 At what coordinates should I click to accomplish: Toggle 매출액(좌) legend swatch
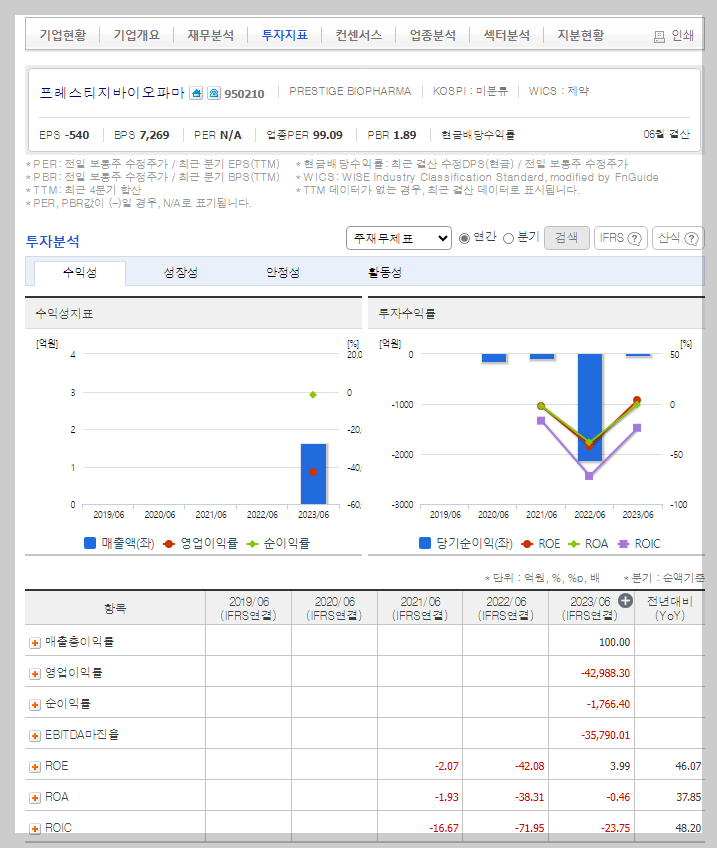click(x=90, y=543)
